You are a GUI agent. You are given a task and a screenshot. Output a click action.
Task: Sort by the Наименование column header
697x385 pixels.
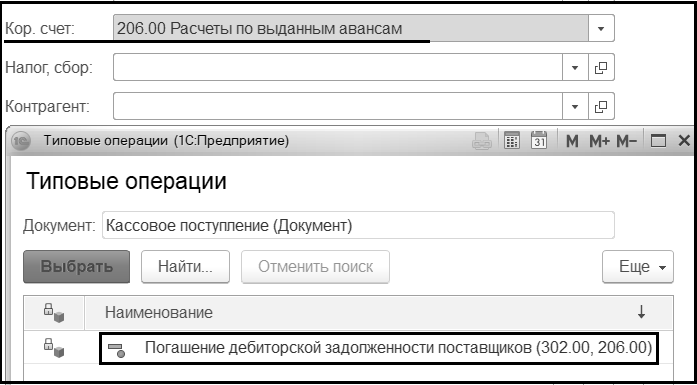379,313
